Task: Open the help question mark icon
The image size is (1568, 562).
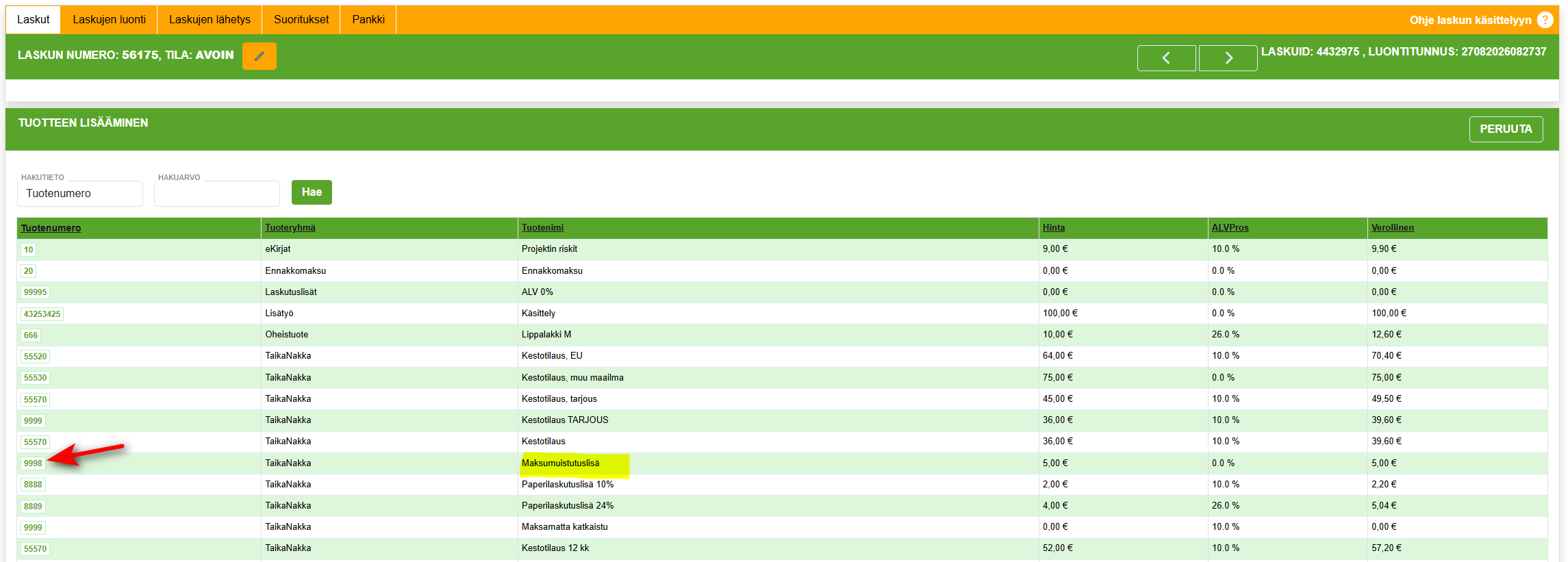Action: 1545,20
